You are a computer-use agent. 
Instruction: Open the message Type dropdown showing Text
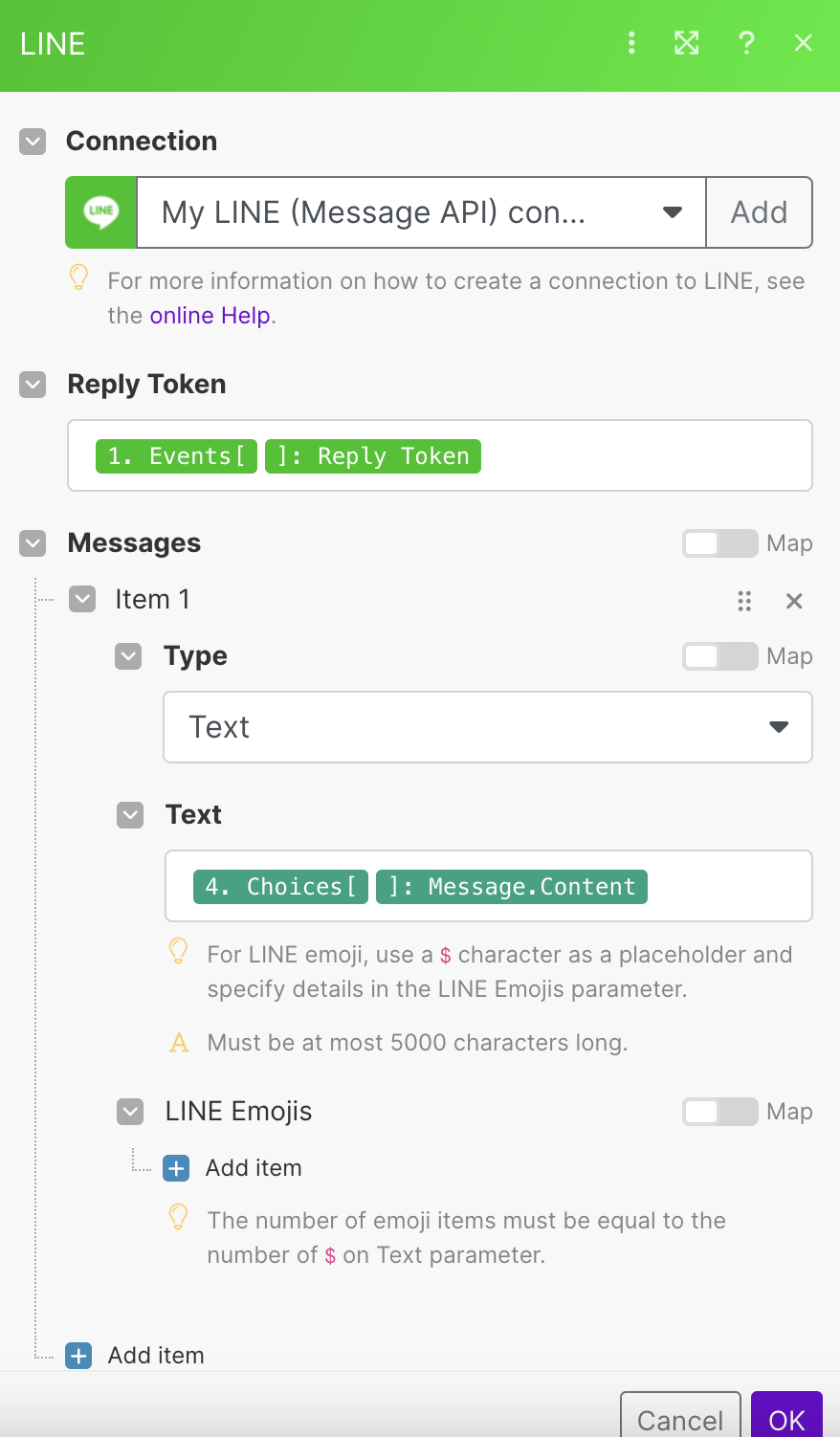488,727
